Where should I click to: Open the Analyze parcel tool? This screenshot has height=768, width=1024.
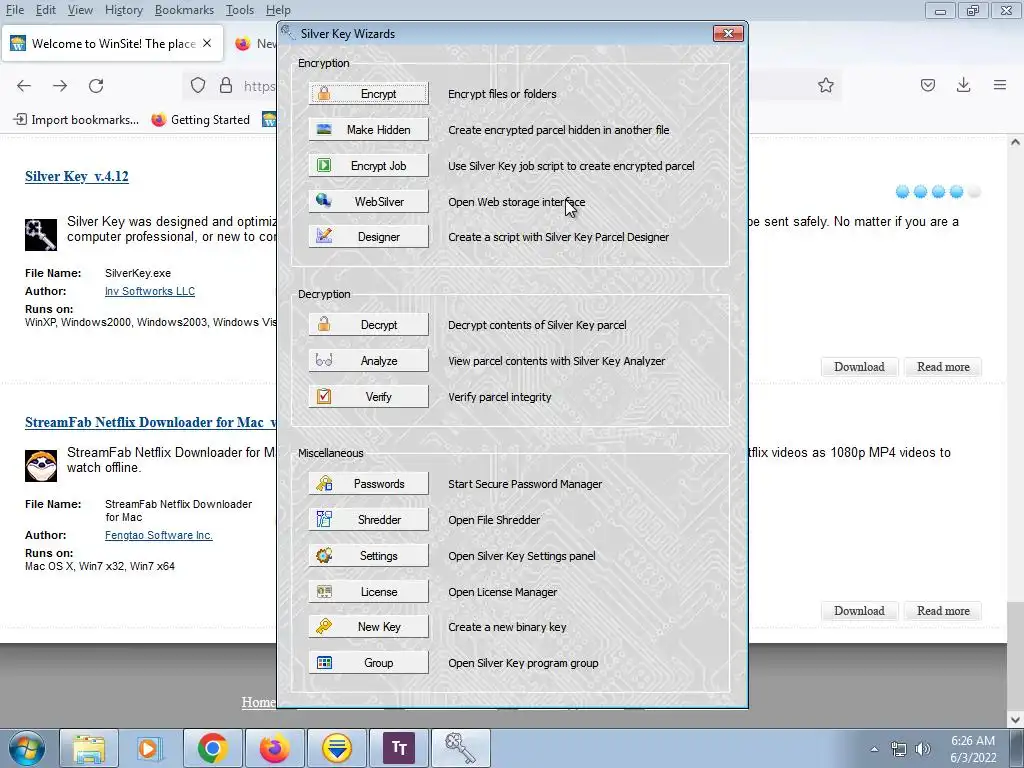click(x=368, y=360)
